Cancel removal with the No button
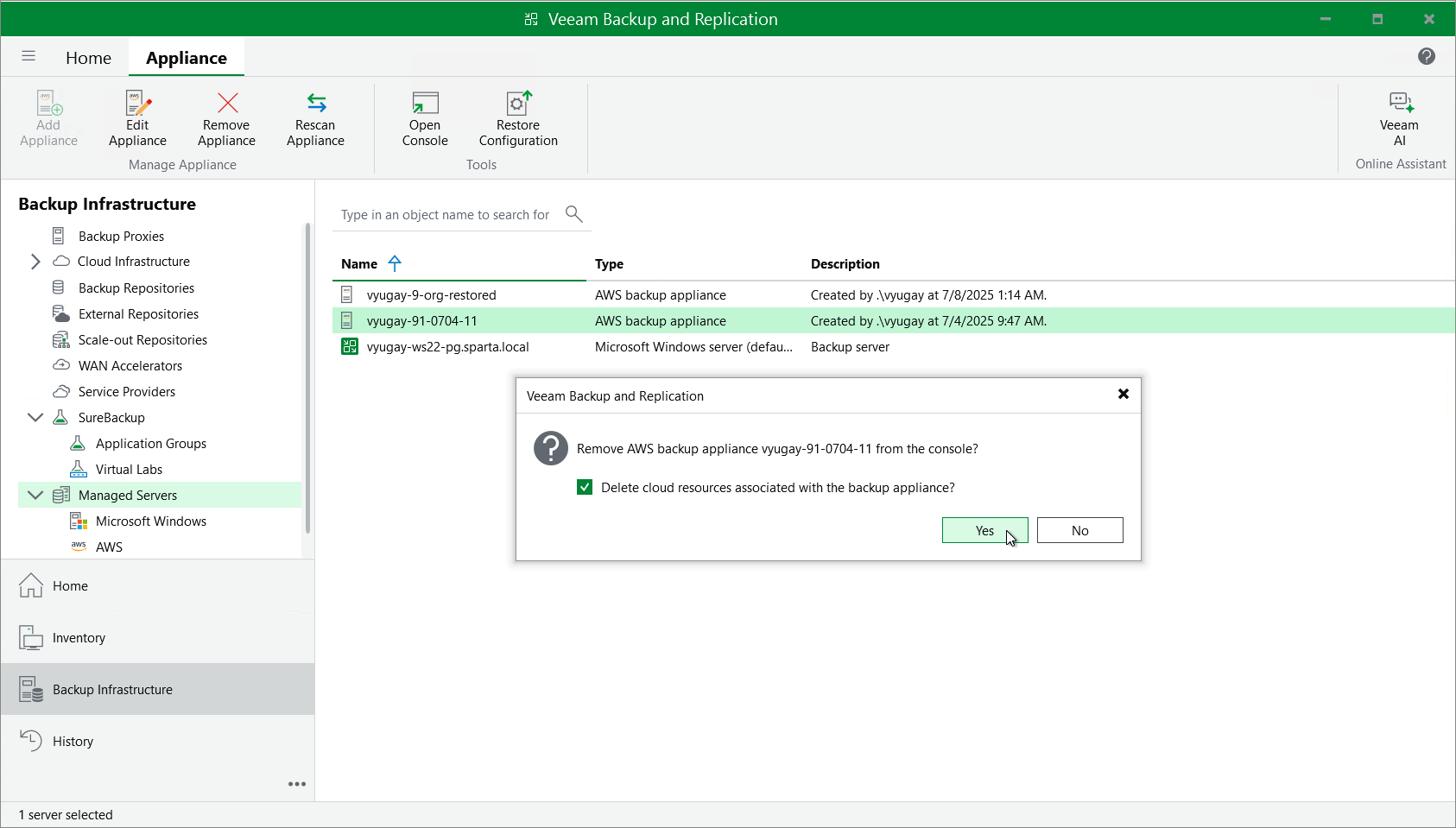1456x828 pixels. click(1079, 530)
